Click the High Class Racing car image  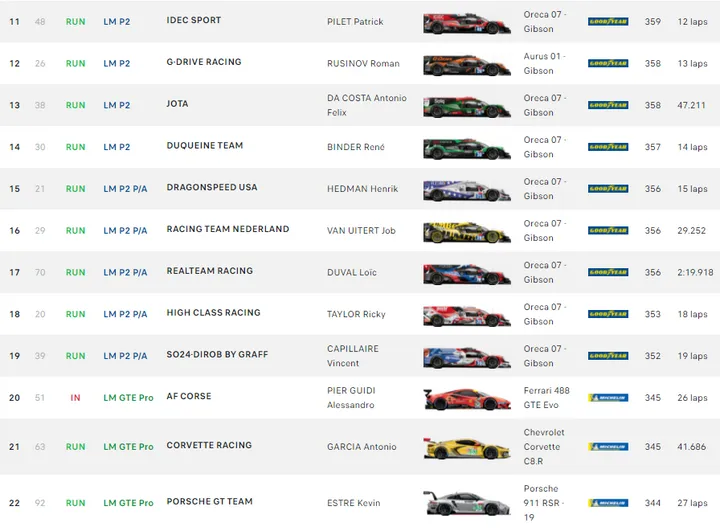pos(467,316)
